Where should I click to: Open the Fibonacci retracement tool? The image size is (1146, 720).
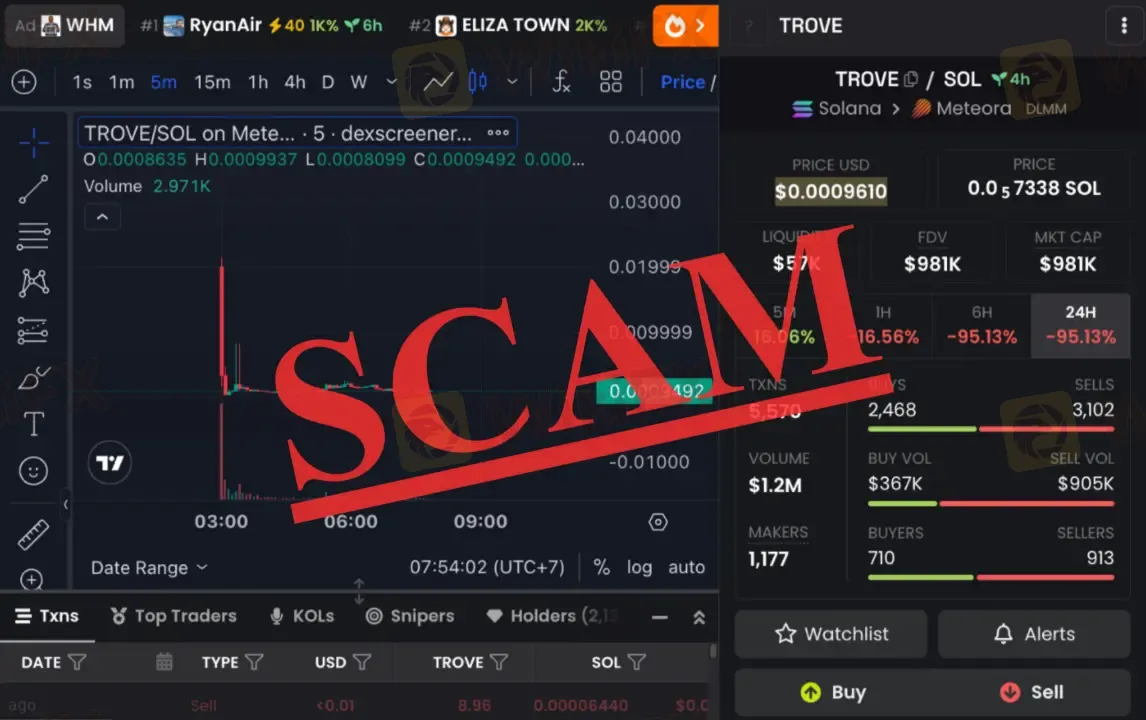coord(34,236)
